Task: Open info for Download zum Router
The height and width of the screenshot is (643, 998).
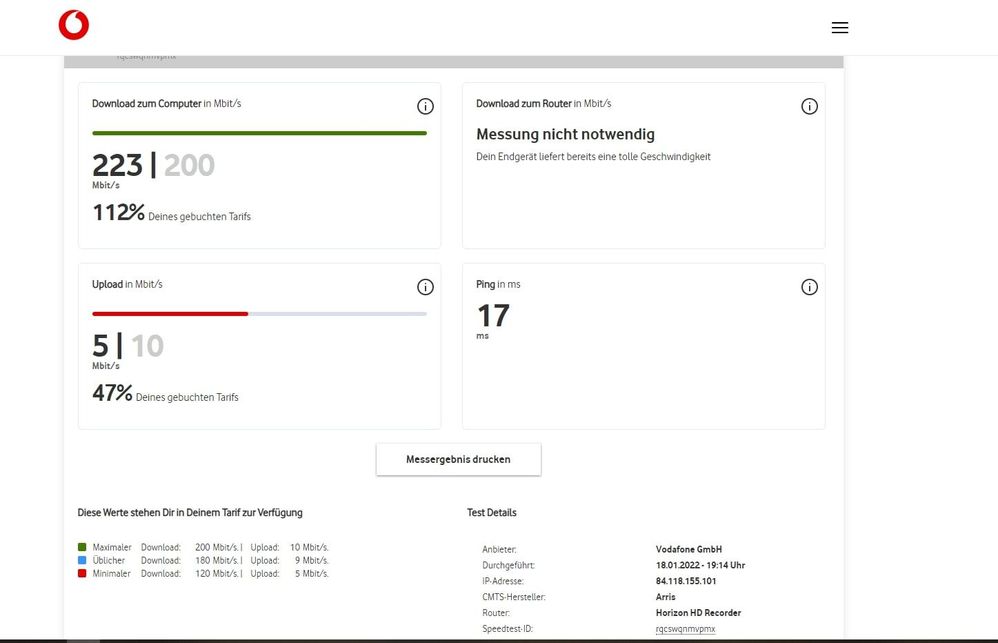Action: [810, 107]
